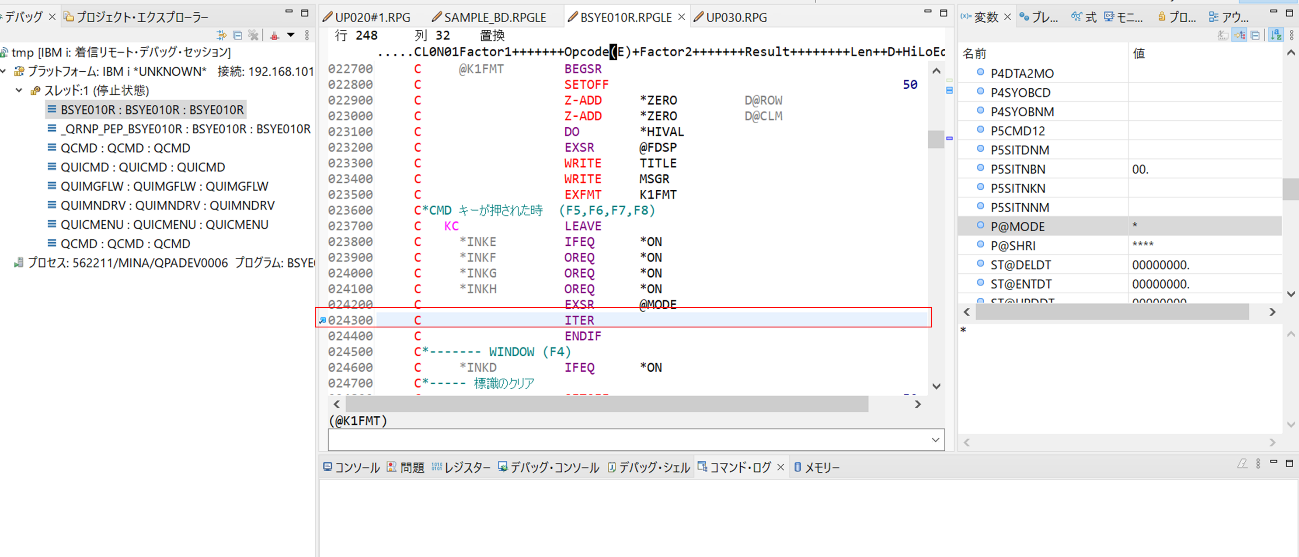Click source line 022700 BEGSR
The width and height of the screenshot is (1299, 557).
(x=629, y=70)
